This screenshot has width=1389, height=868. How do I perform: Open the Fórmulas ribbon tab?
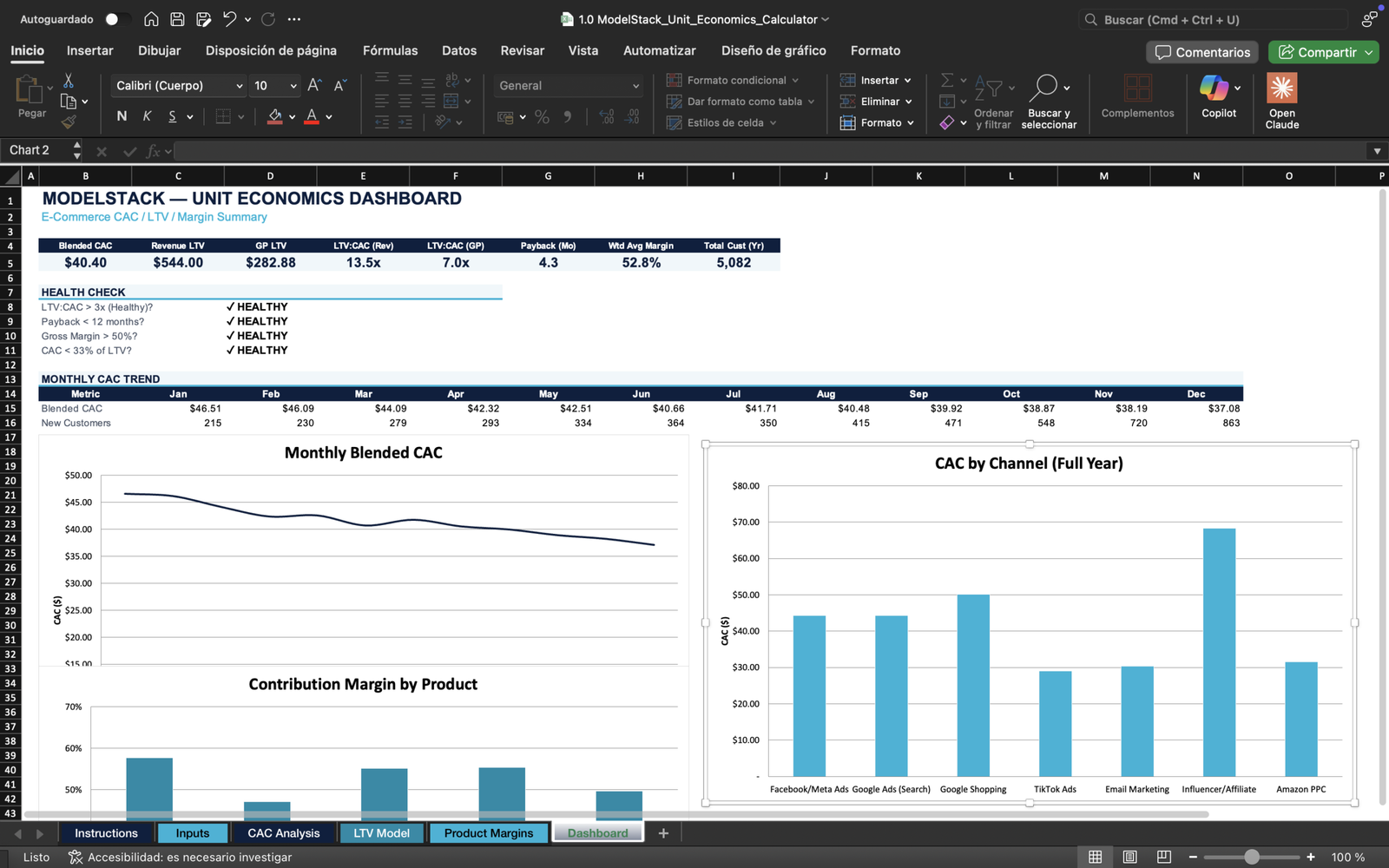click(390, 50)
